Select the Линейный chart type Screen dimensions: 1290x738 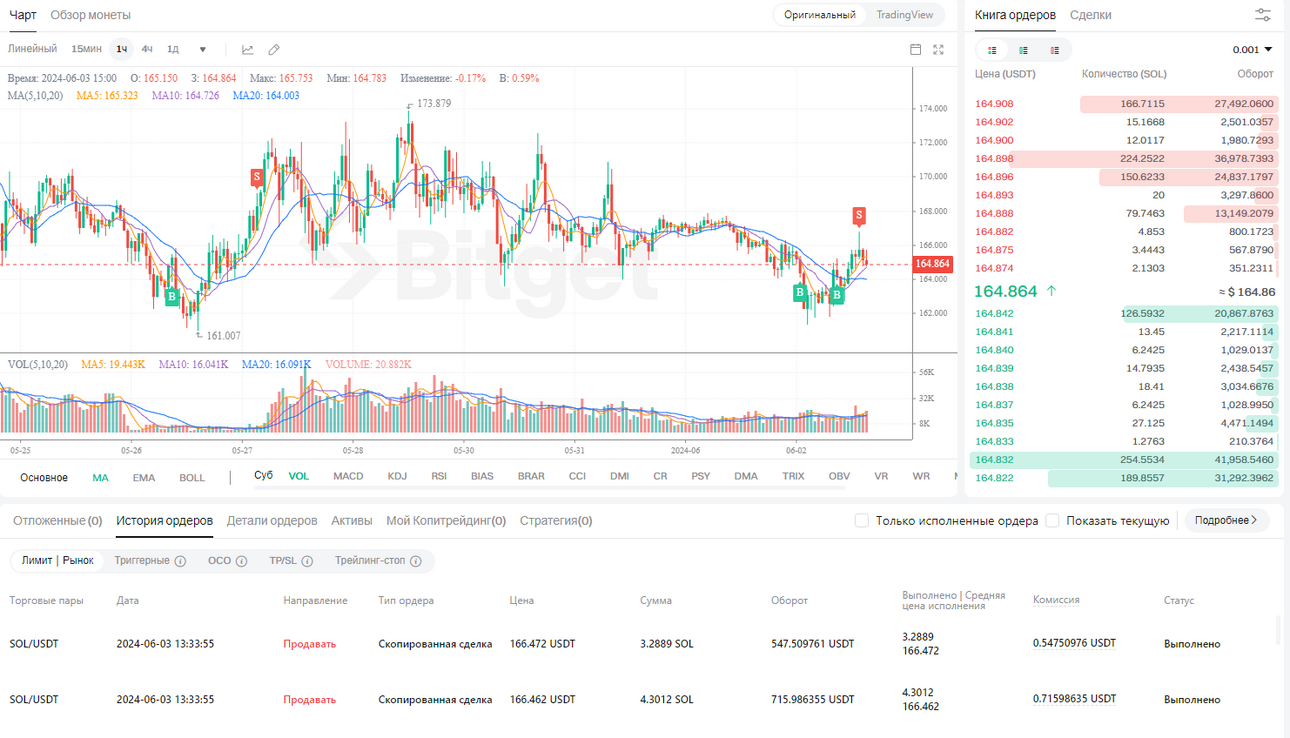click(x=33, y=49)
